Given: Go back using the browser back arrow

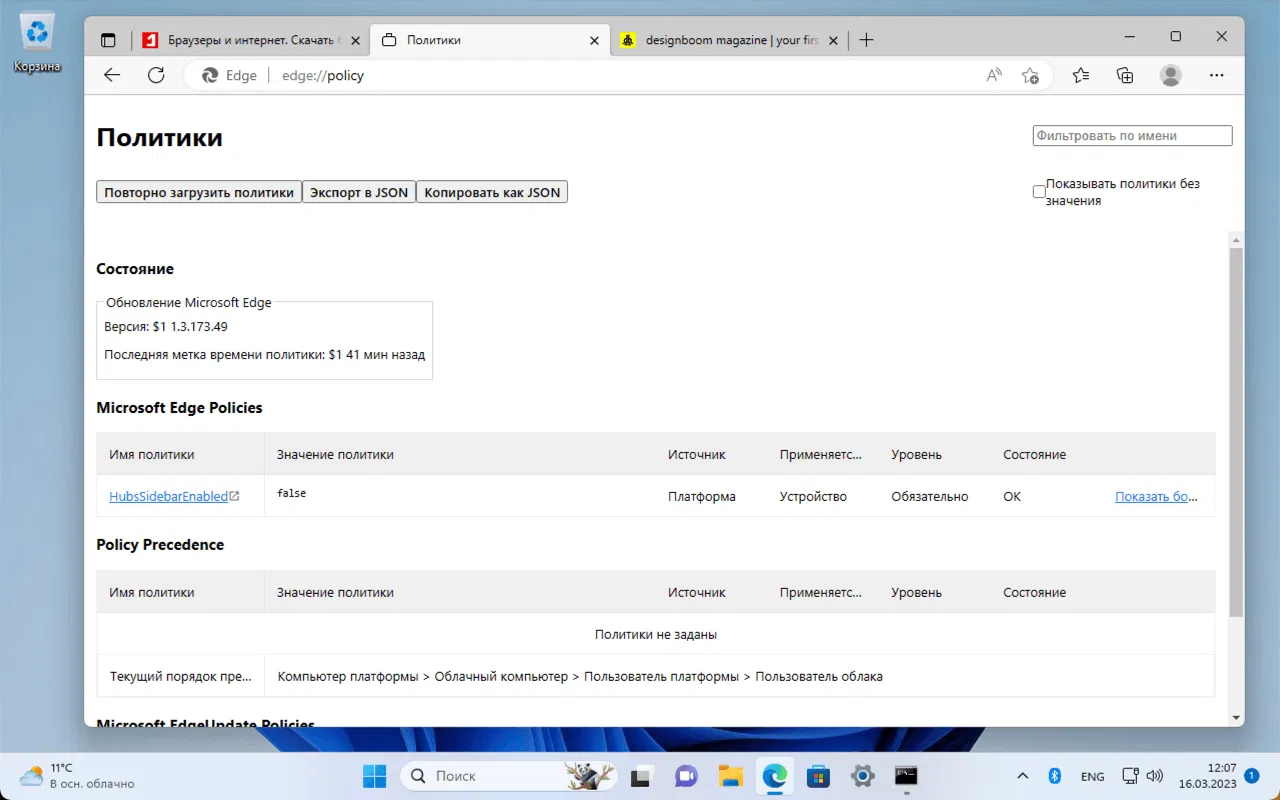Looking at the screenshot, I should point(112,75).
